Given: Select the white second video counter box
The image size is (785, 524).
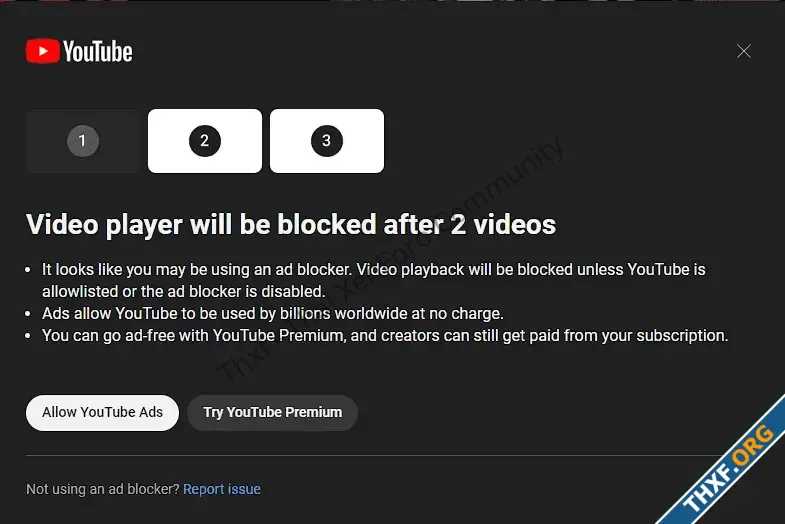Looking at the screenshot, I should tap(205, 141).
